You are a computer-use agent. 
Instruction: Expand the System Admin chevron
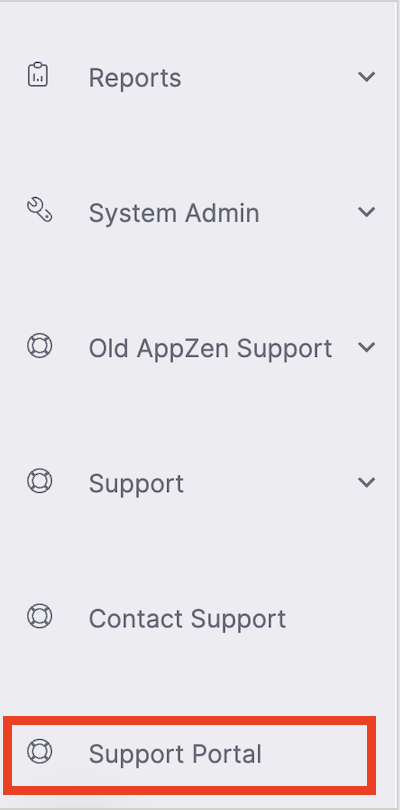coord(366,212)
